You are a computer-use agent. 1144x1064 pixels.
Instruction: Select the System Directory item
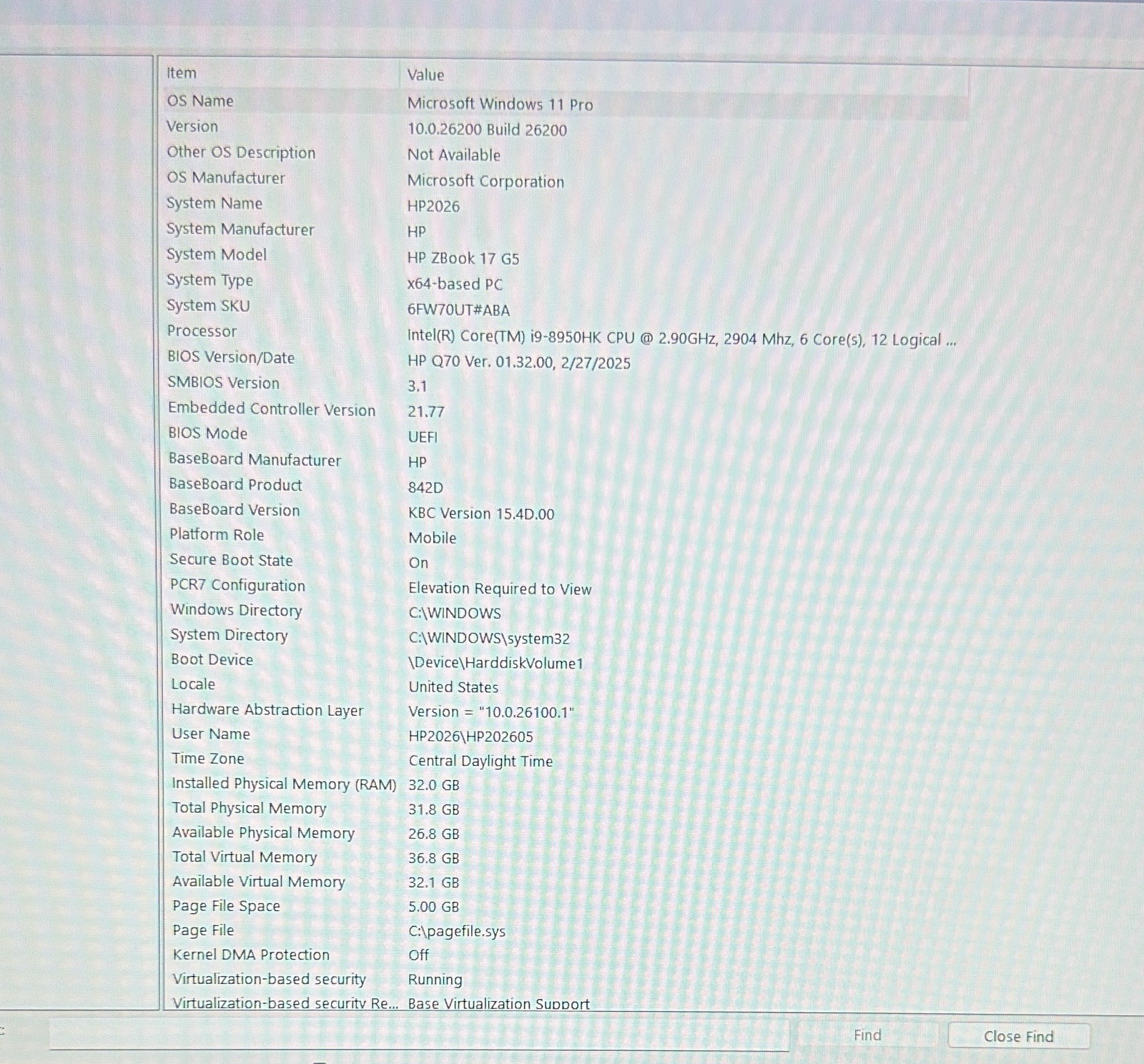[229, 635]
